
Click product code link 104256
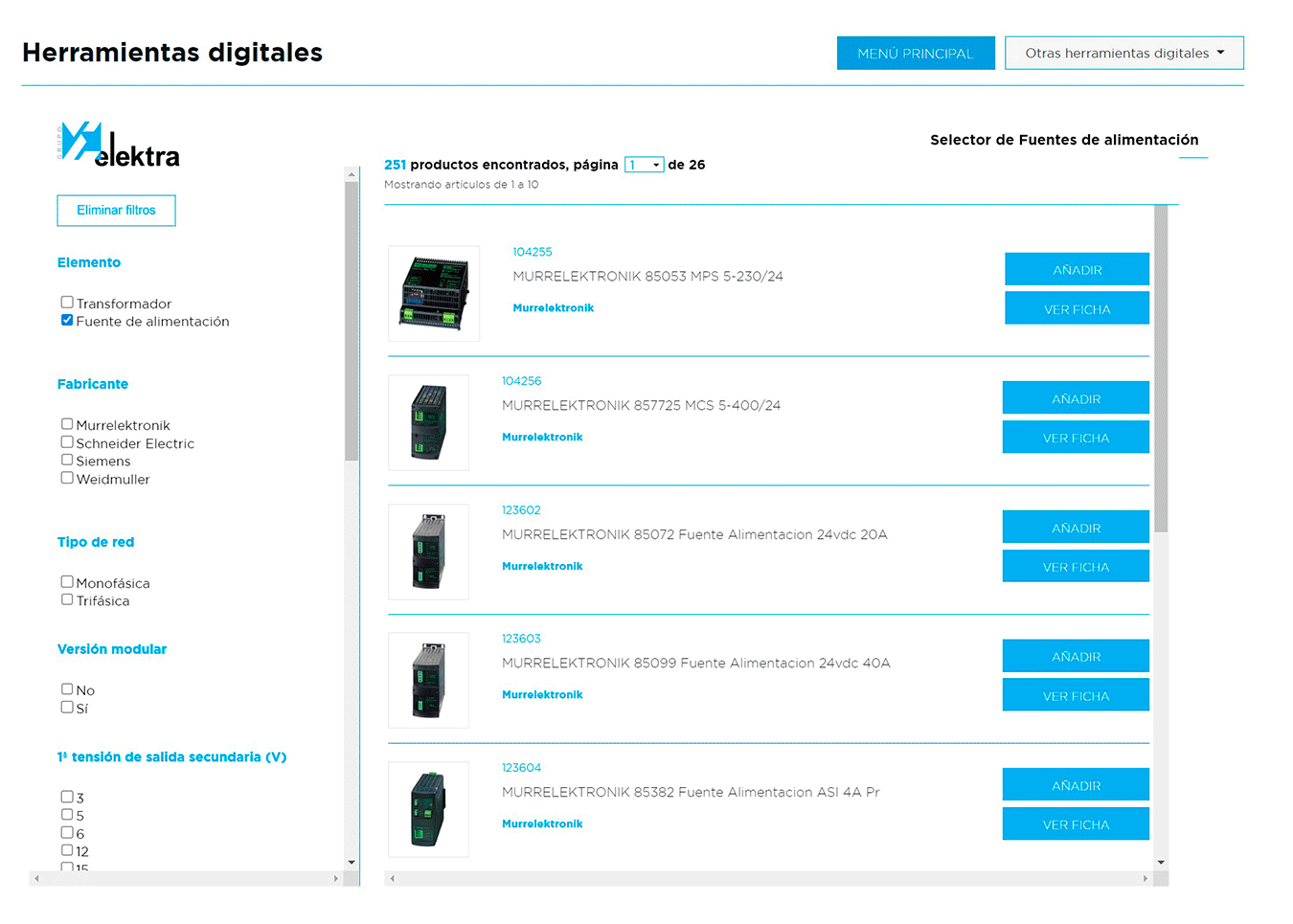pos(522,381)
